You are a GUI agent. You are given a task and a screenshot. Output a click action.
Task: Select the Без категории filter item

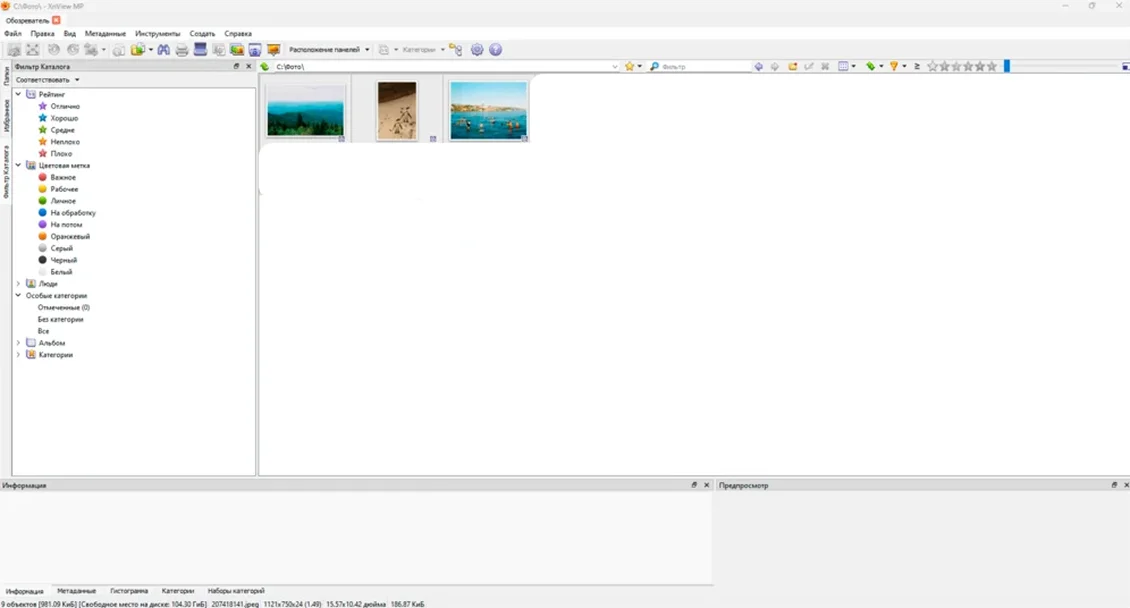[x=61, y=319]
